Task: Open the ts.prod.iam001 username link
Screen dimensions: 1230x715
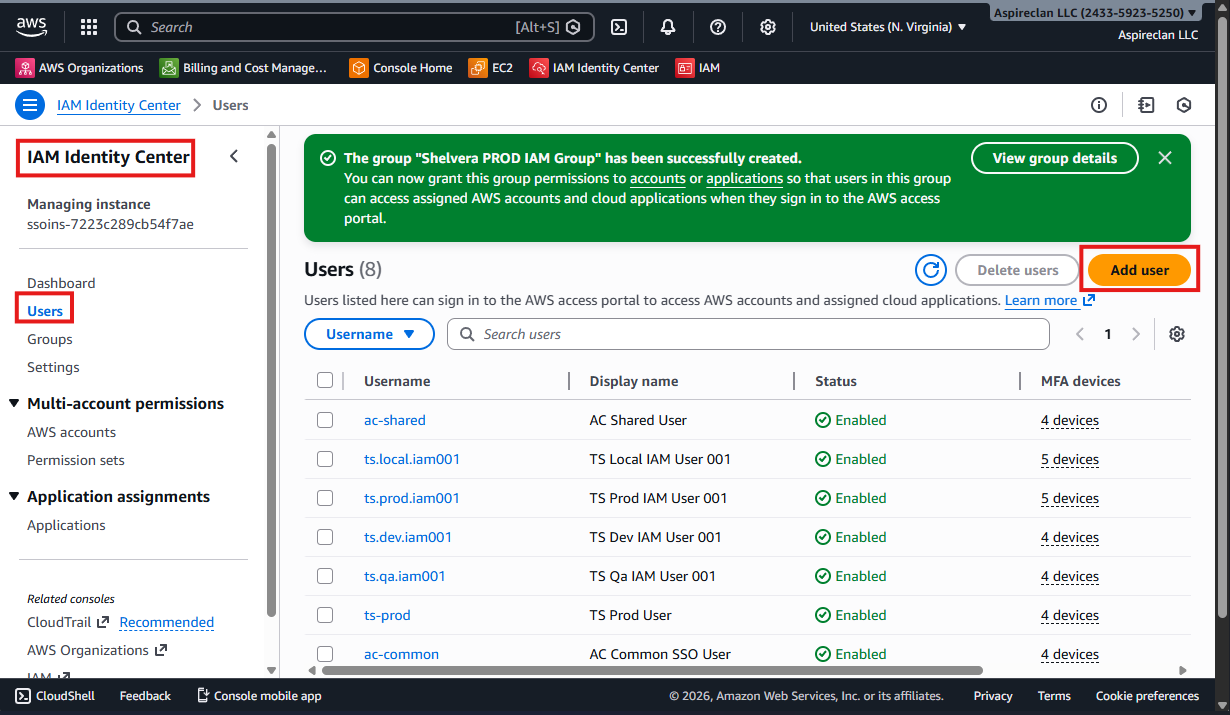Action: 412,498
